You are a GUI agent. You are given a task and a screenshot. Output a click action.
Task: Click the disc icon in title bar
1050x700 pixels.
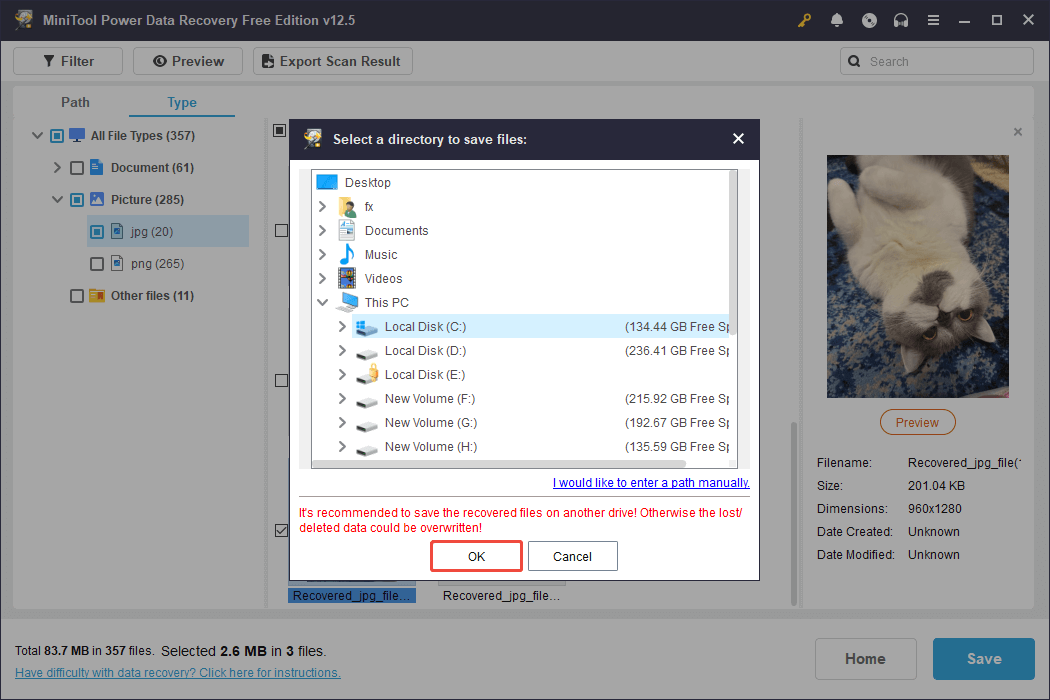coord(869,20)
